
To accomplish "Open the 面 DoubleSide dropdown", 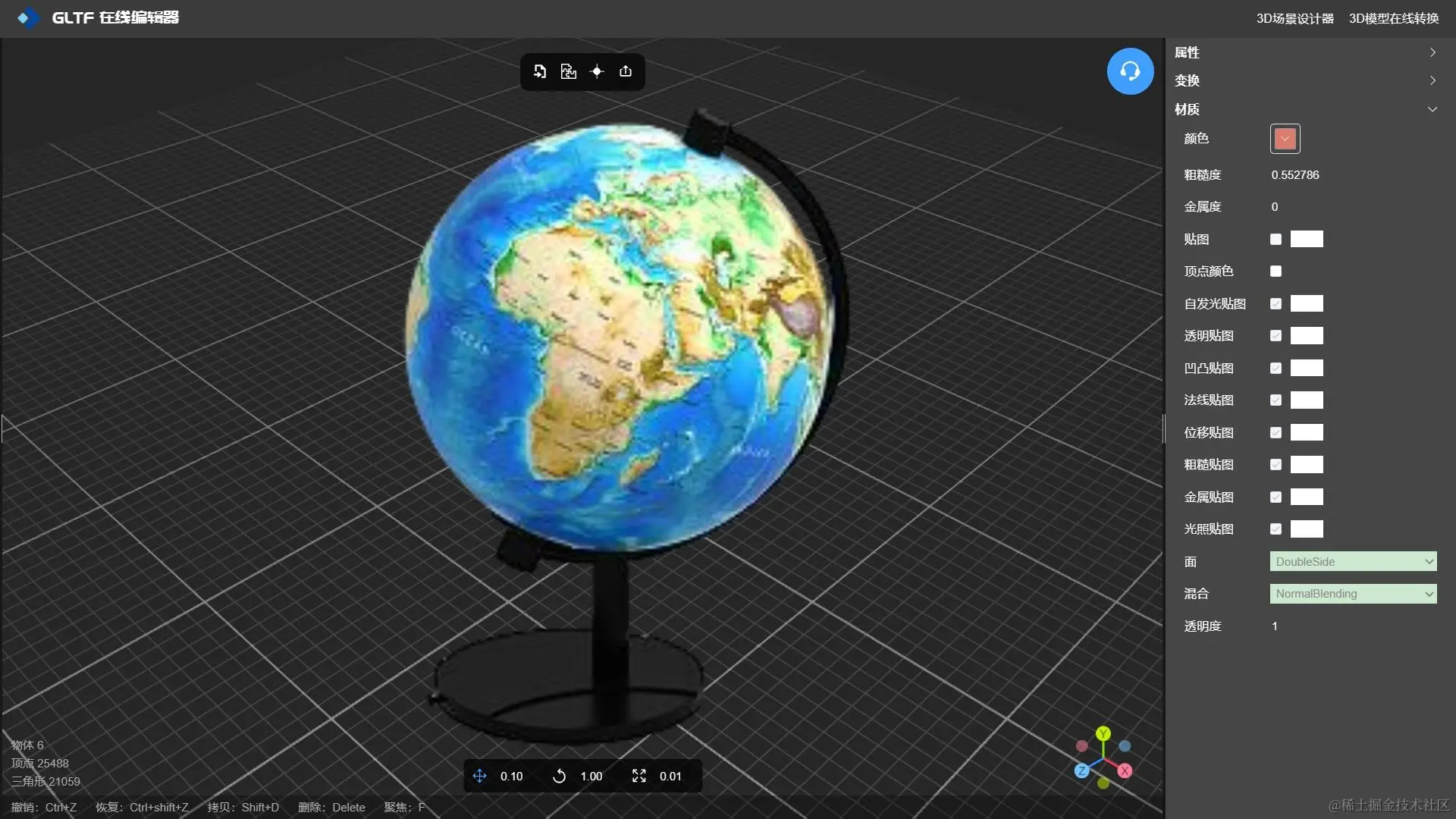I will (1353, 561).
